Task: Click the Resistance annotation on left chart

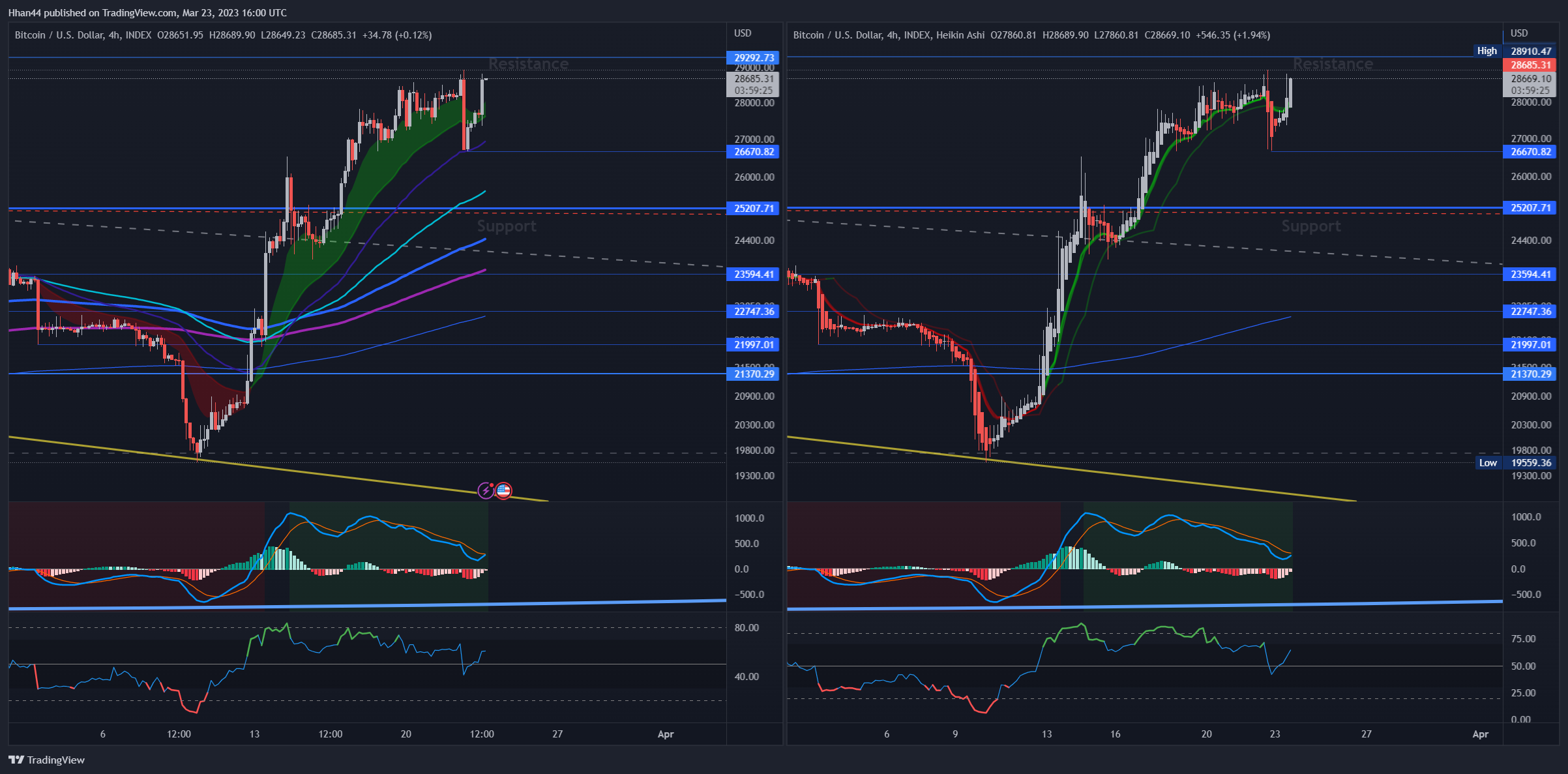Action: click(x=528, y=64)
